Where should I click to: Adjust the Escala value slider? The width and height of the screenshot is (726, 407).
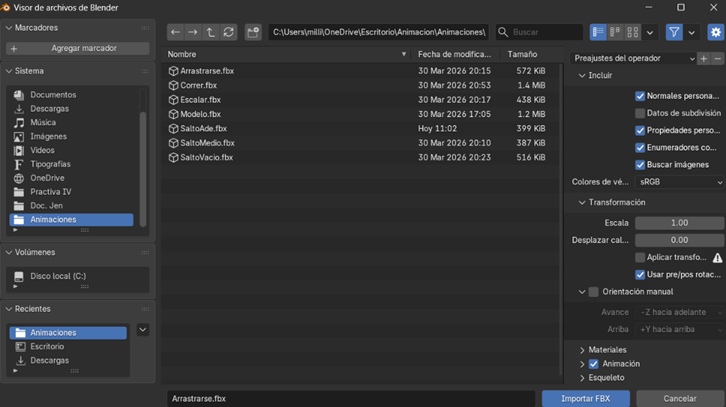[679, 223]
